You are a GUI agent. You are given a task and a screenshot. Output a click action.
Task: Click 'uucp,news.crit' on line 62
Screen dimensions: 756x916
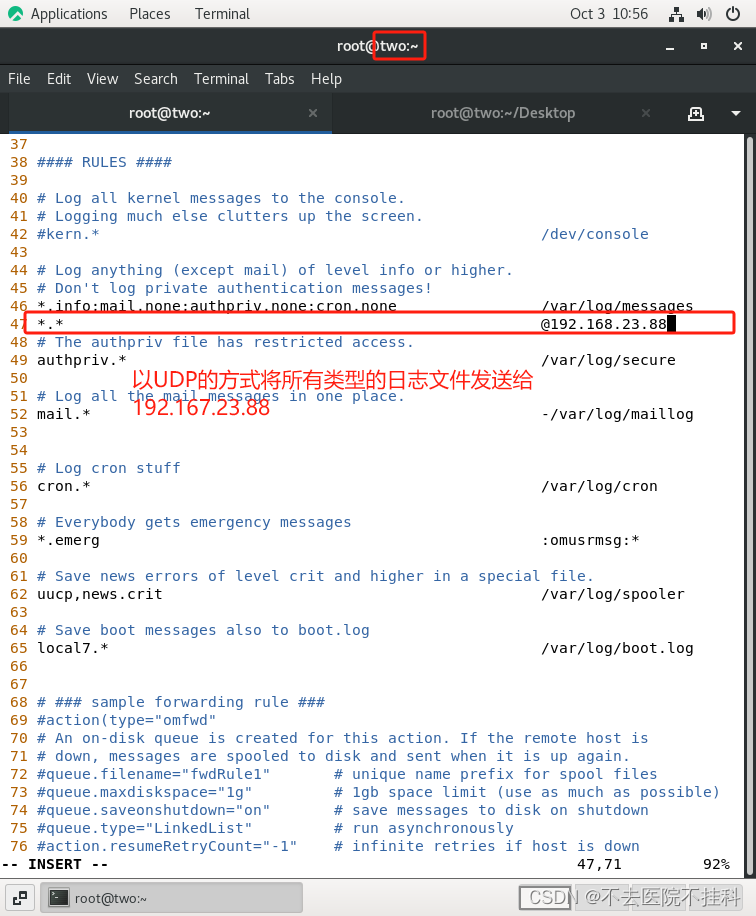coord(99,594)
